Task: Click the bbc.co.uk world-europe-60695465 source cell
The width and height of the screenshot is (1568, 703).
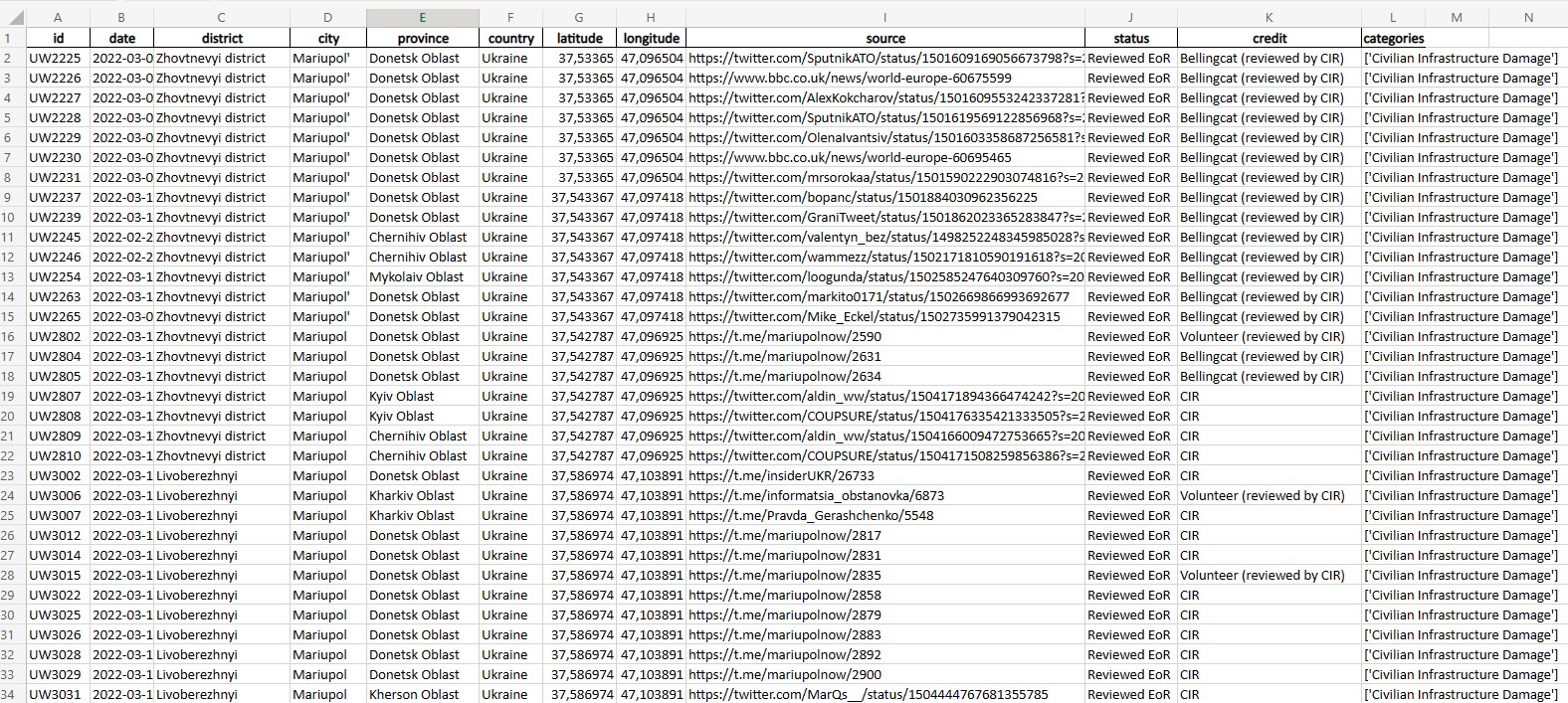Action: point(885,157)
